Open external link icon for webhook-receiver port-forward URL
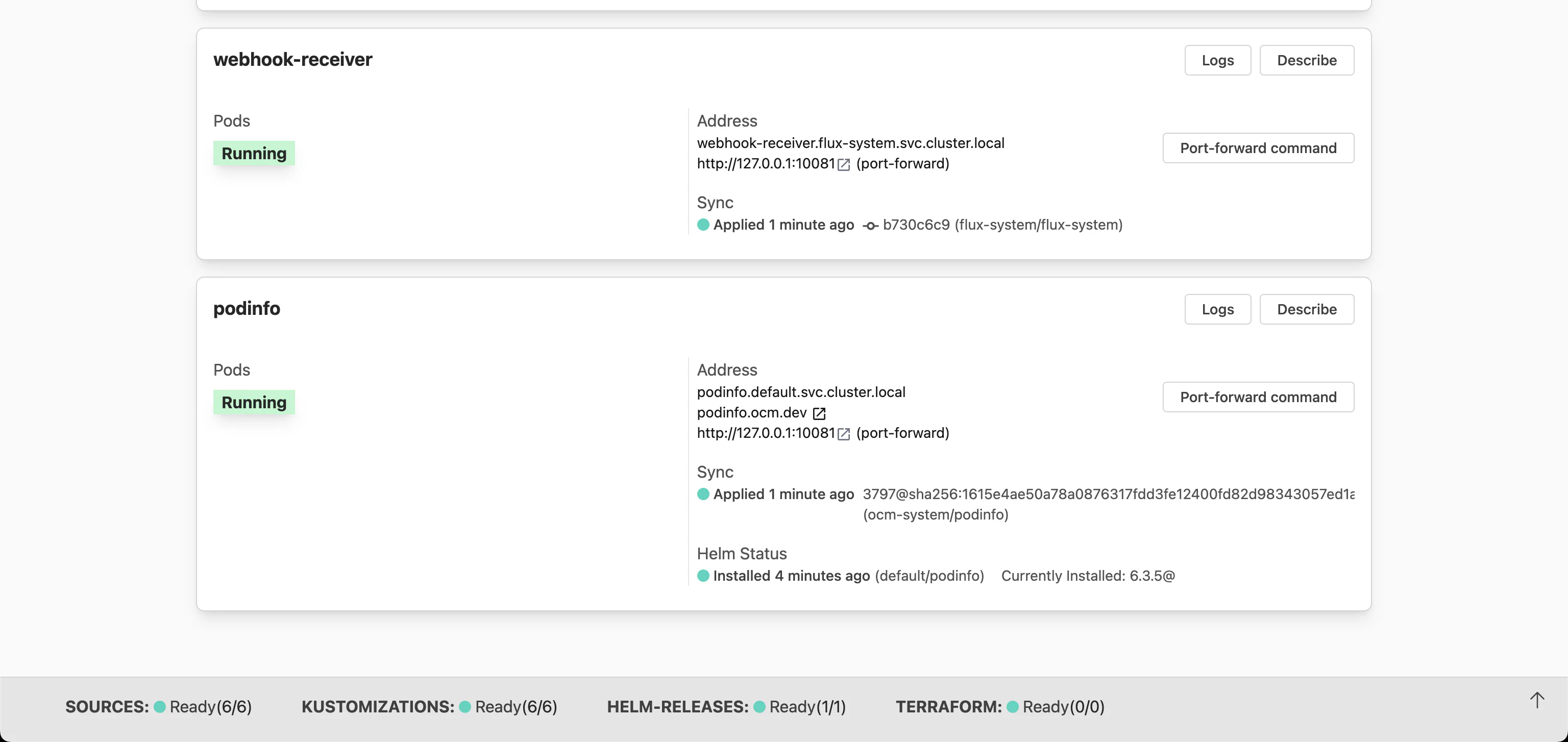The width and height of the screenshot is (1568, 742). click(x=843, y=164)
